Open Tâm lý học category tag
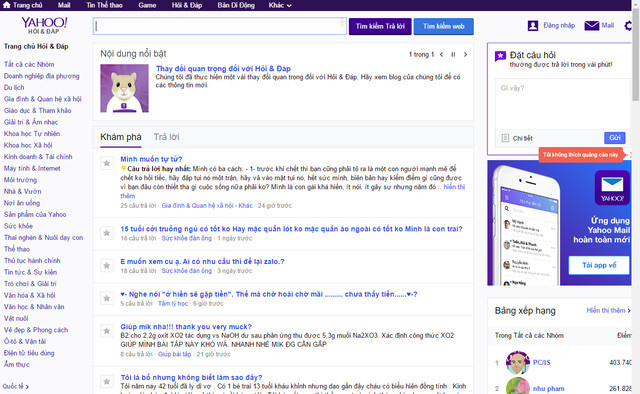Screen dimensions: 640x394 pos(173,303)
